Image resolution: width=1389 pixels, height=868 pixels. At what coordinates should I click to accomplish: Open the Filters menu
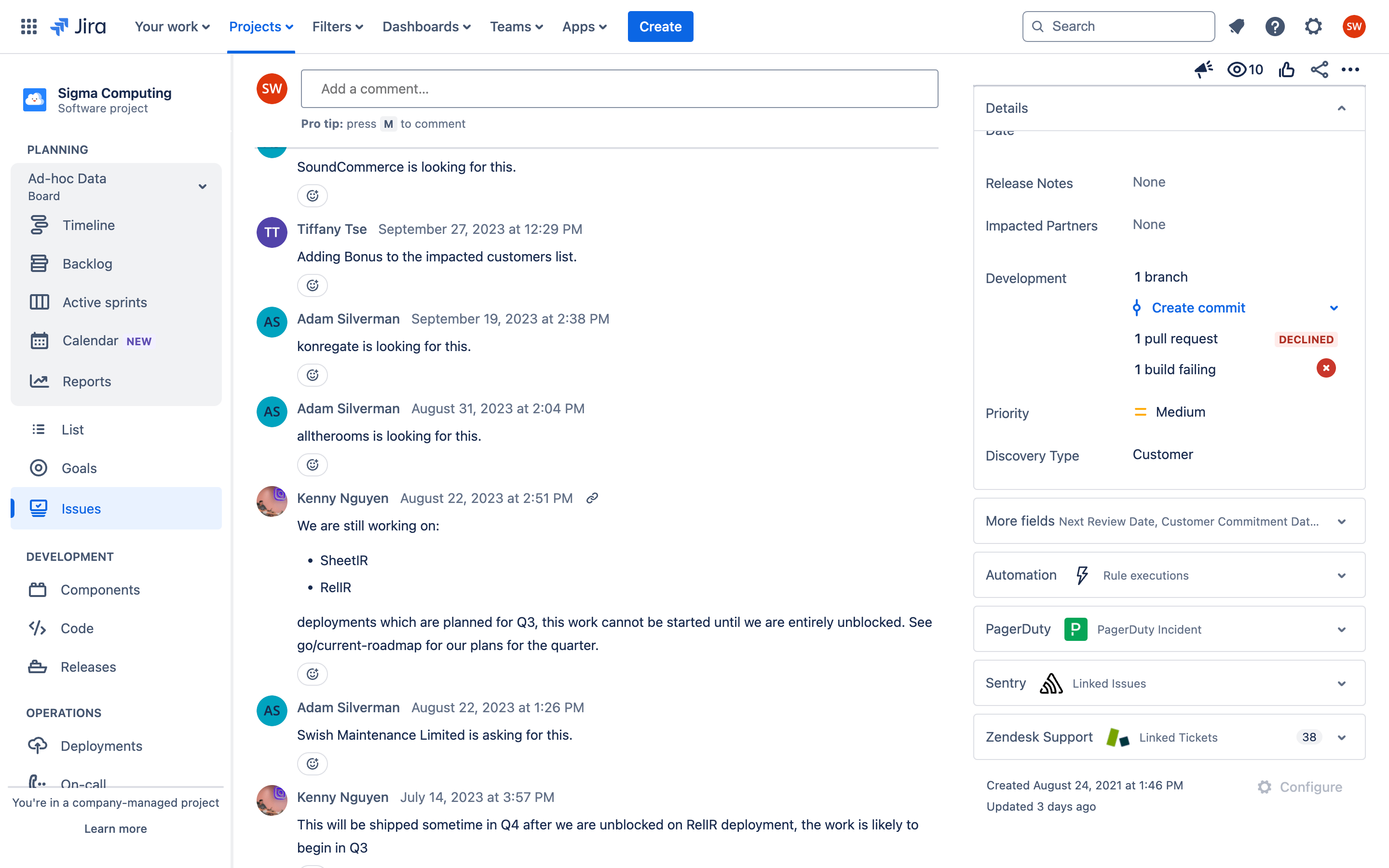pos(337,27)
